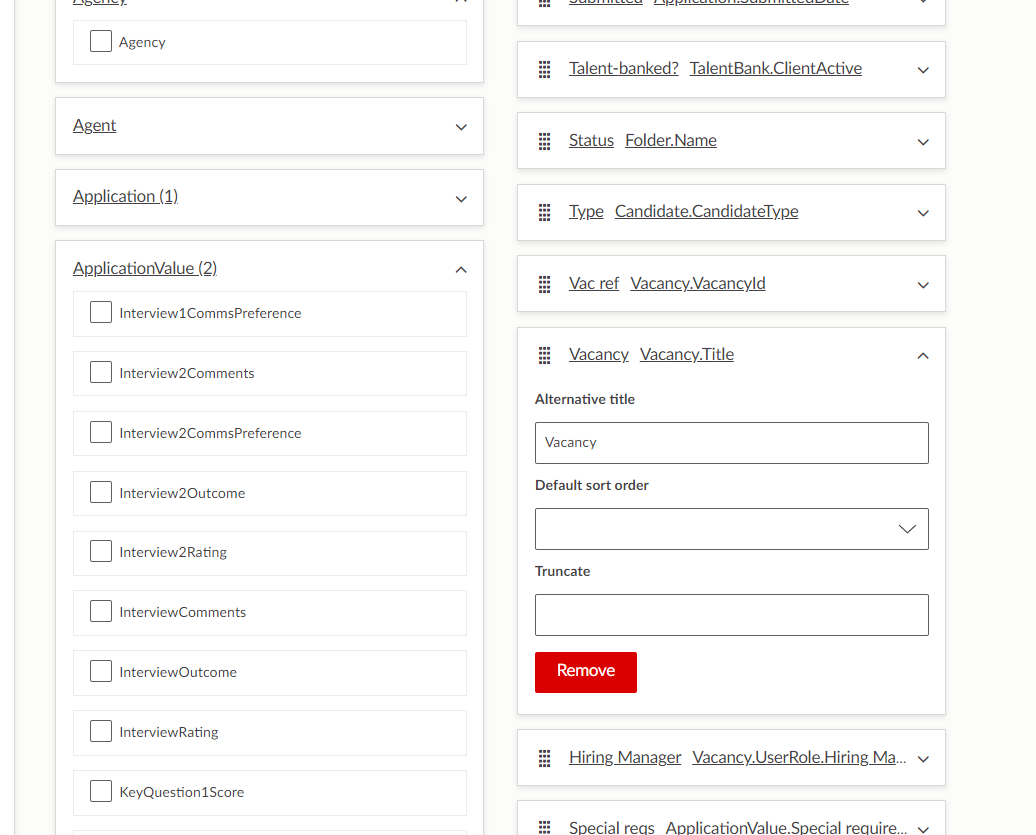Expand the Status Folder.Name column panel
Viewport: 1036px width, 835px height.
923,141
